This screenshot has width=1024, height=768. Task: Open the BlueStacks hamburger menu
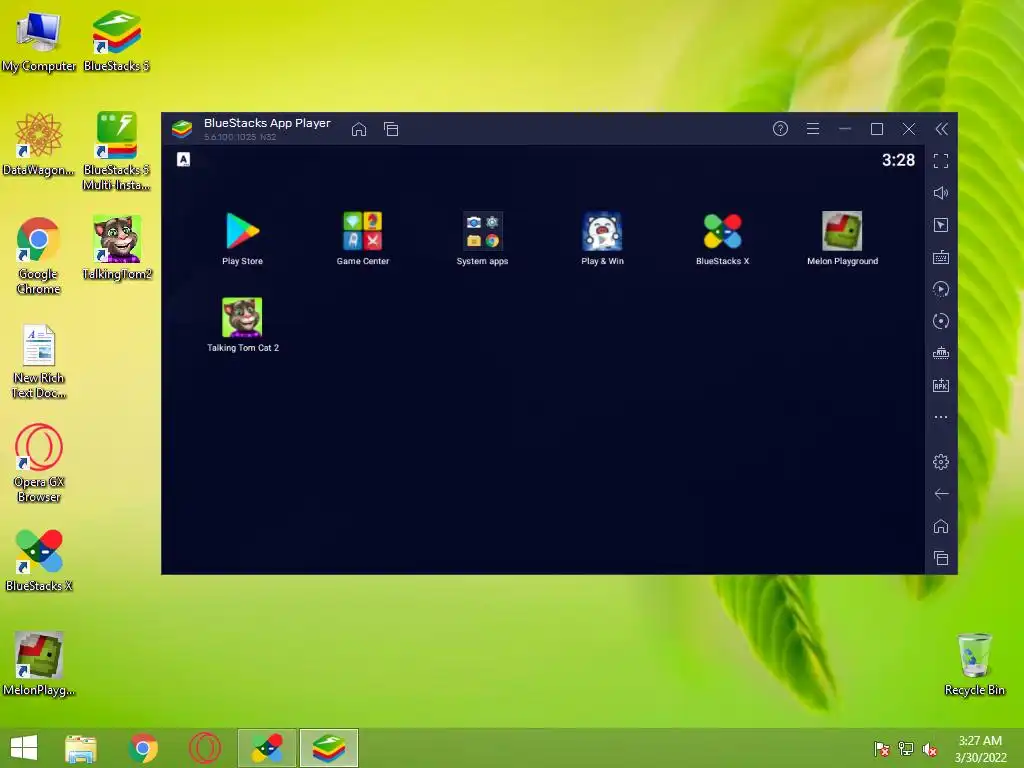click(x=812, y=129)
